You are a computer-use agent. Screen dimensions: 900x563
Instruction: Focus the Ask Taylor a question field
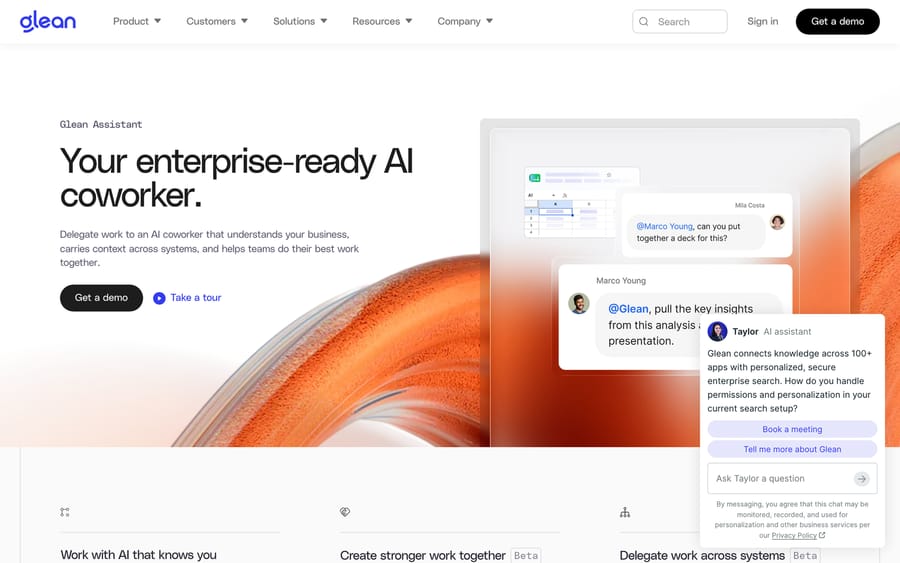pos(792,479)
